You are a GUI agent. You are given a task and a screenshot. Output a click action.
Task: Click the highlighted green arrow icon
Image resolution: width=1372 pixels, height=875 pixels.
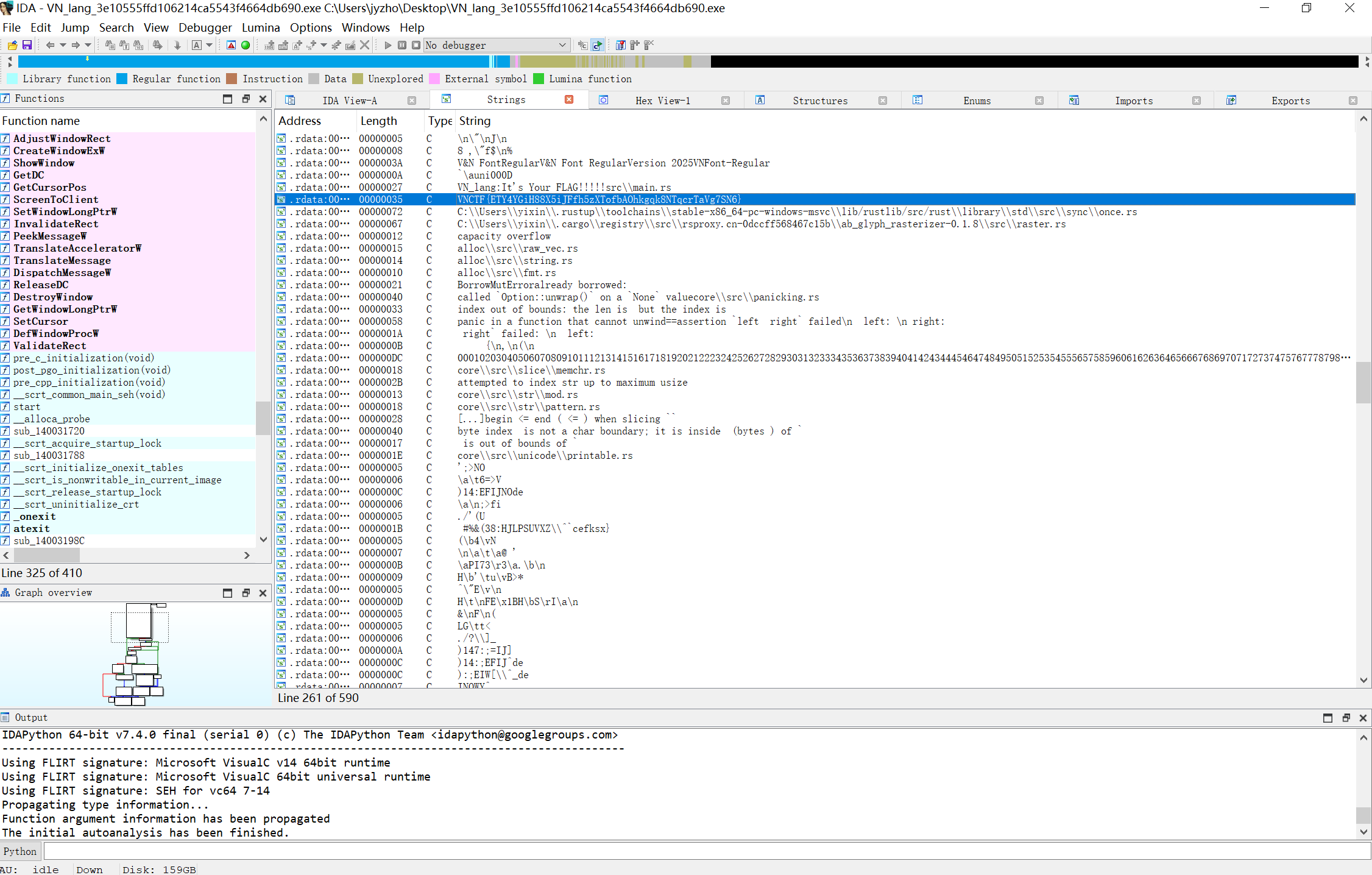tap(598, 45)
